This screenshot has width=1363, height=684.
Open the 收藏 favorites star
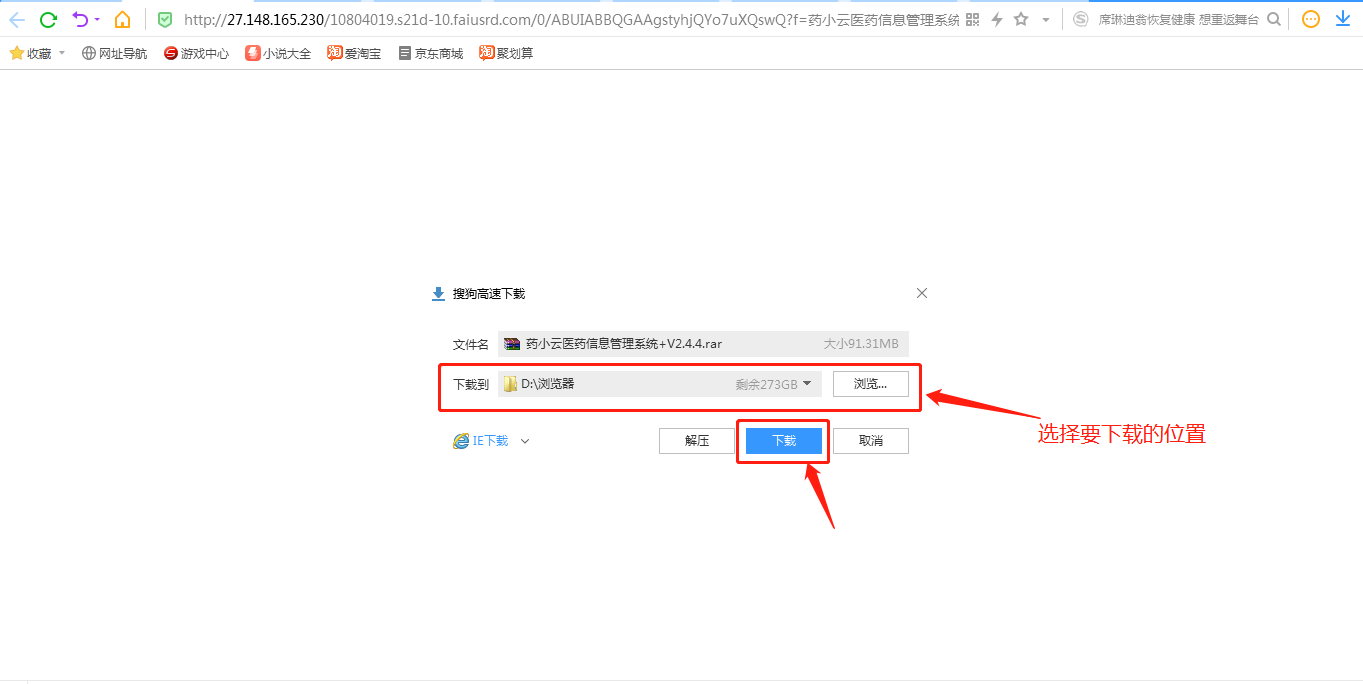[x=16, y=53]
